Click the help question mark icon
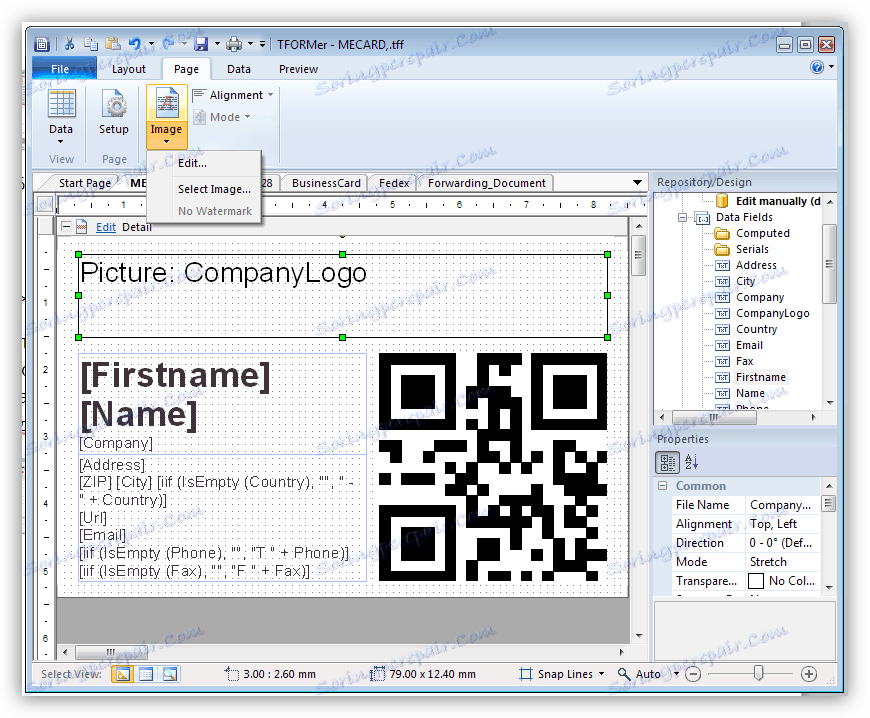This screenshot has height=718, width=870. pos(817,68)
